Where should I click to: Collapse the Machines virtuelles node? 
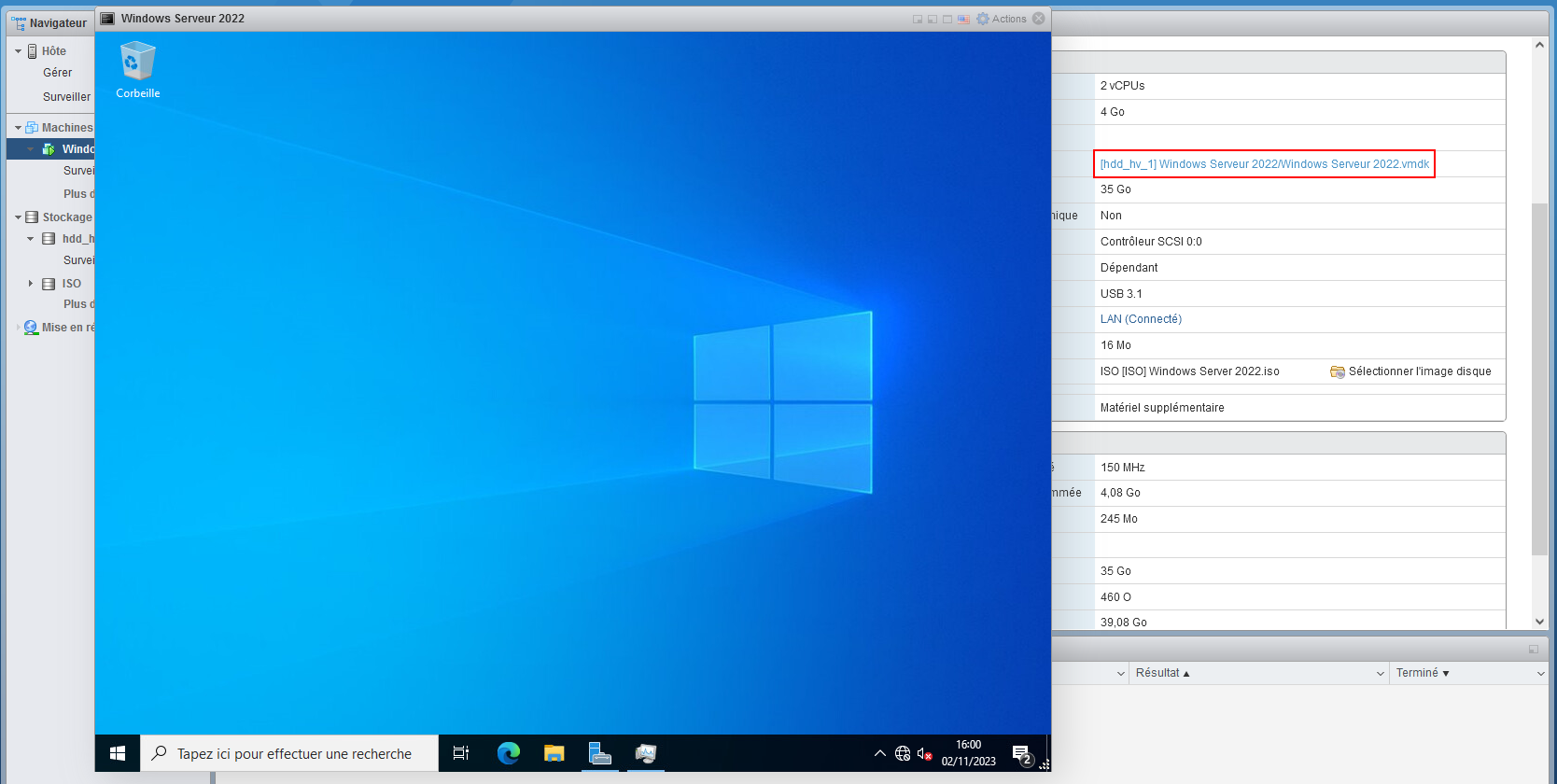[18, 128]
